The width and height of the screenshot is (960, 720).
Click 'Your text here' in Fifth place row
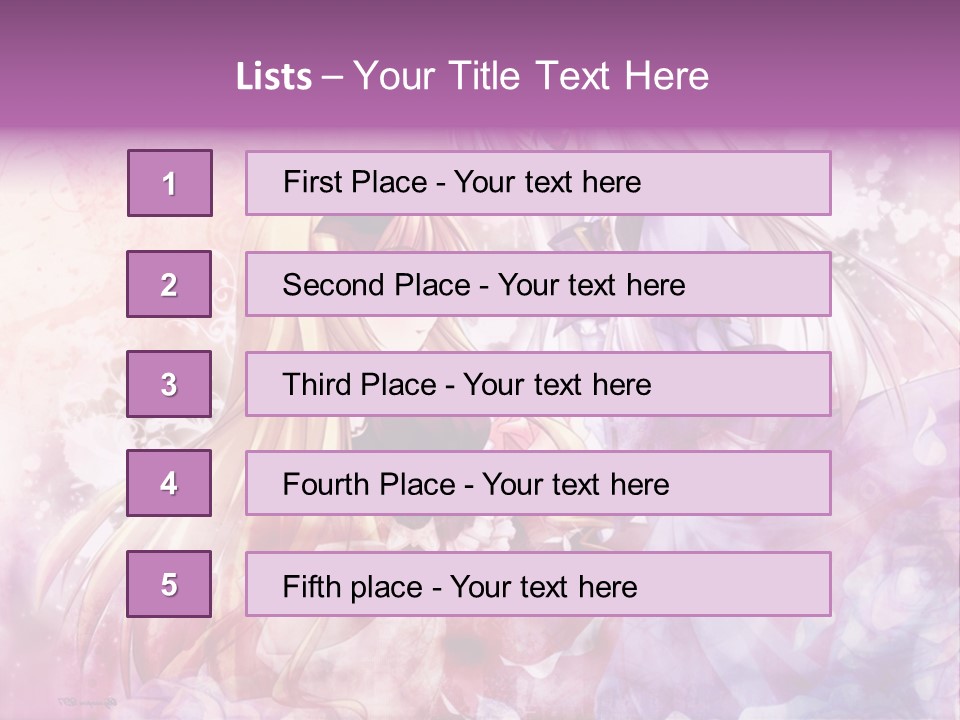(544, 587)
